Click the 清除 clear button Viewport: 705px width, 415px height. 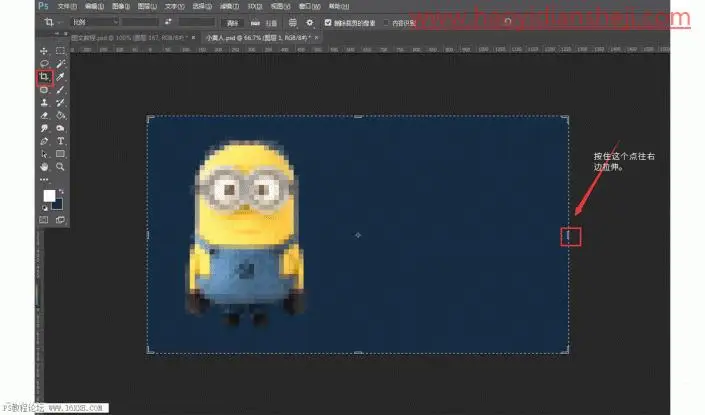[232, 22]
